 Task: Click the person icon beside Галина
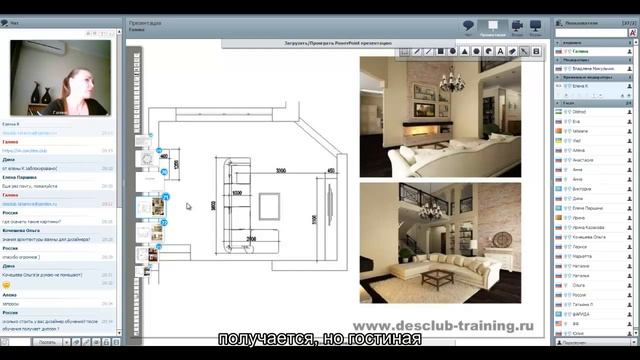(629, 51)
